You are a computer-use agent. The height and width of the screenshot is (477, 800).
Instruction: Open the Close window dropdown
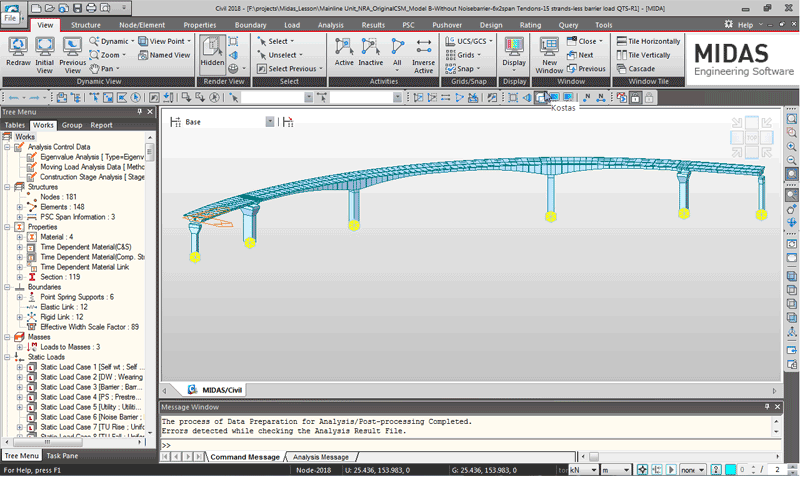(x=585, y=41)
